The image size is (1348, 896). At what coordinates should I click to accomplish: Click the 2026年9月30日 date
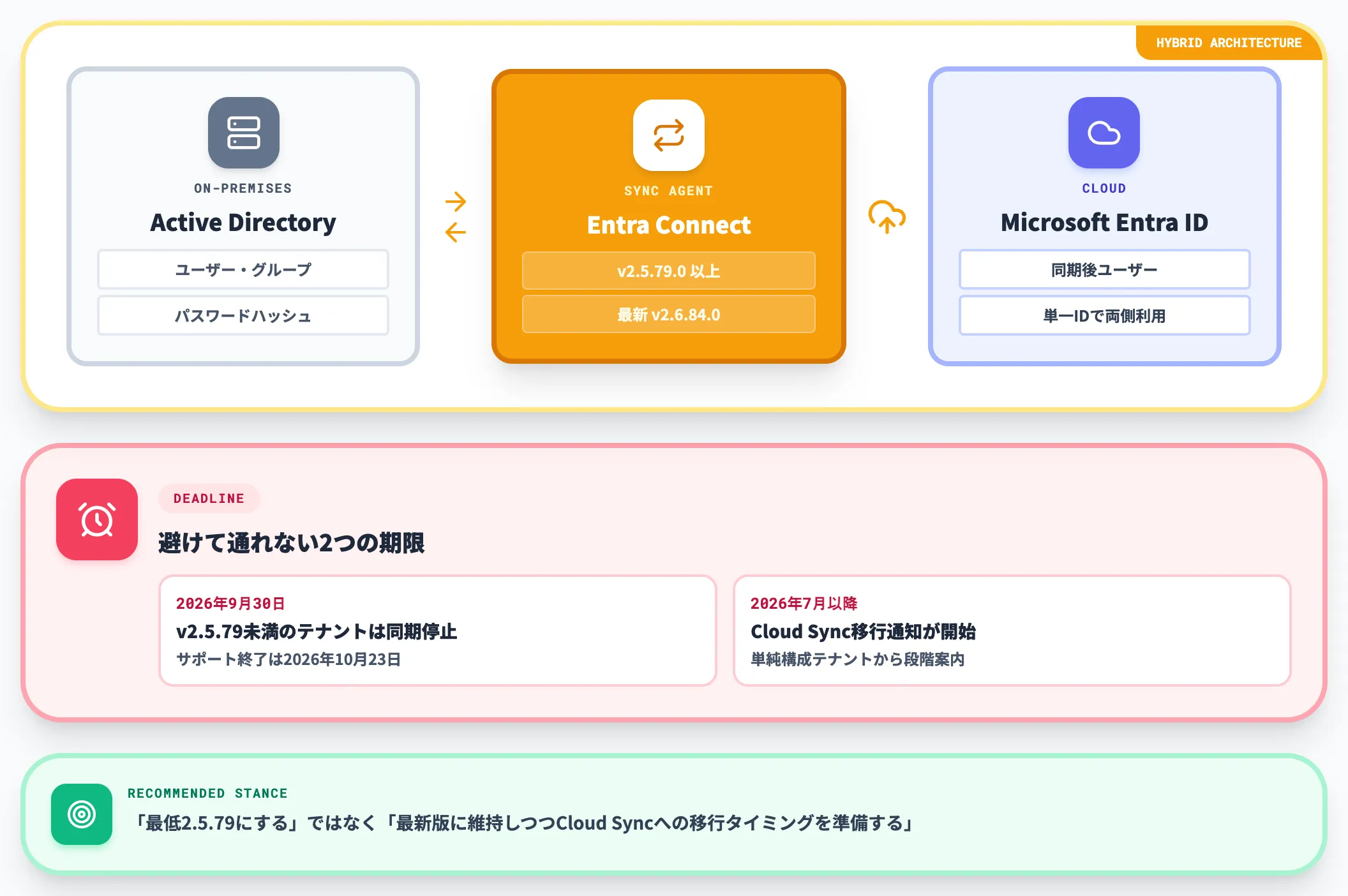click(x=230, y=603)
